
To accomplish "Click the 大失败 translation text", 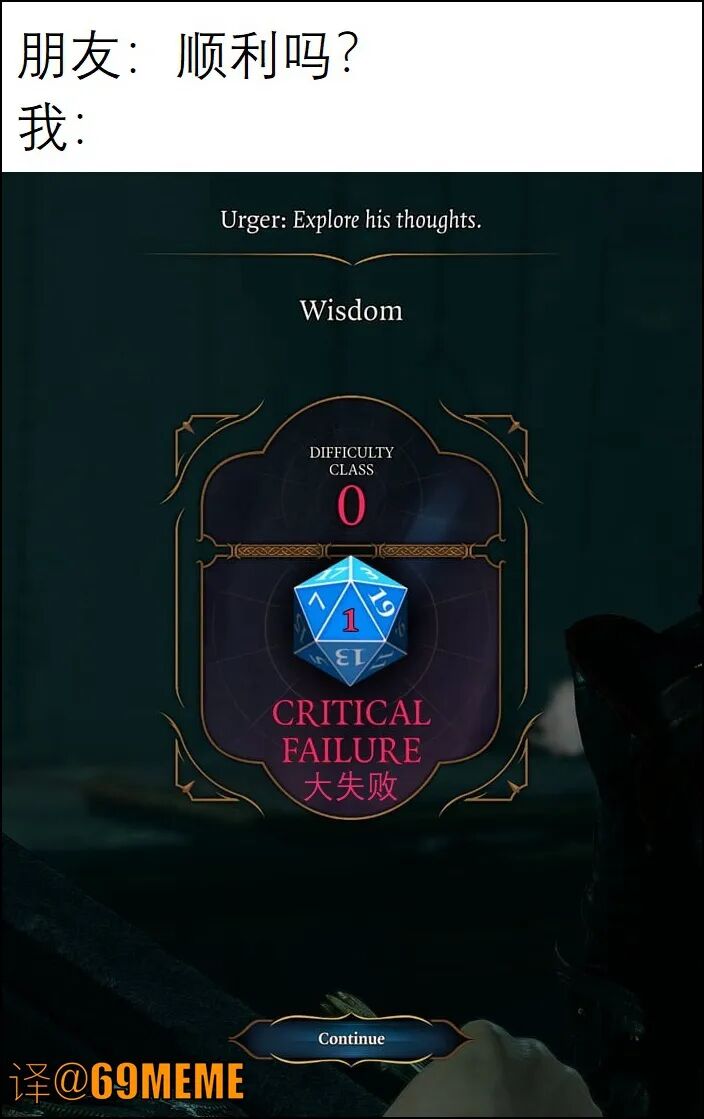I will point(350,786).
